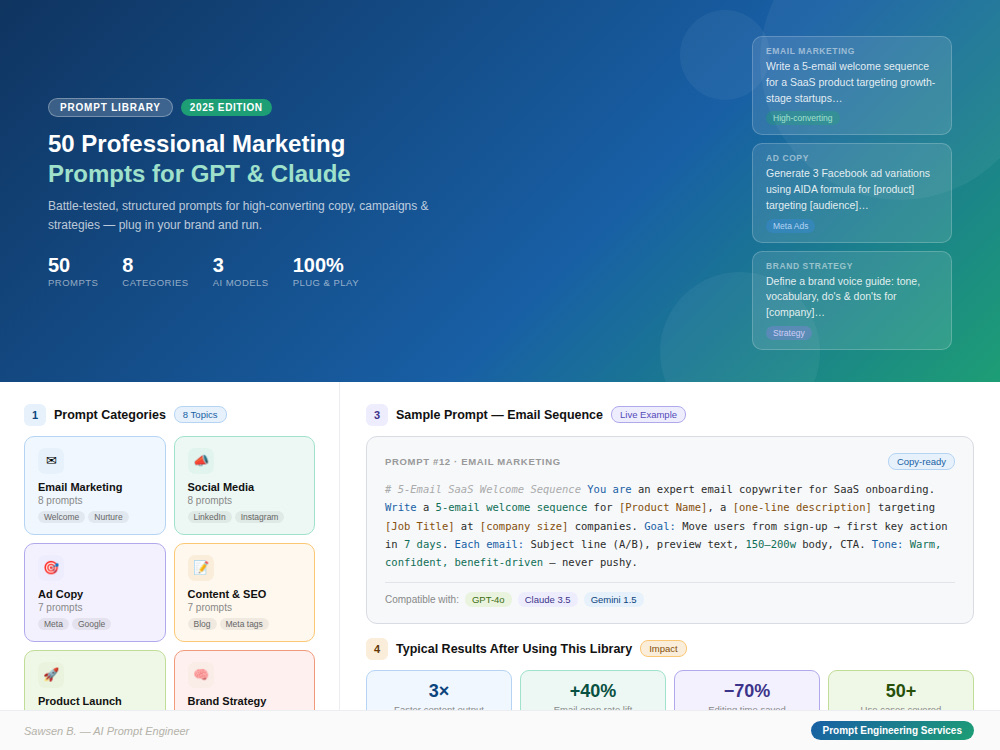Select the Gemini 1.5 compatibility tag
1000x750 pixels.
pos(614,599)
